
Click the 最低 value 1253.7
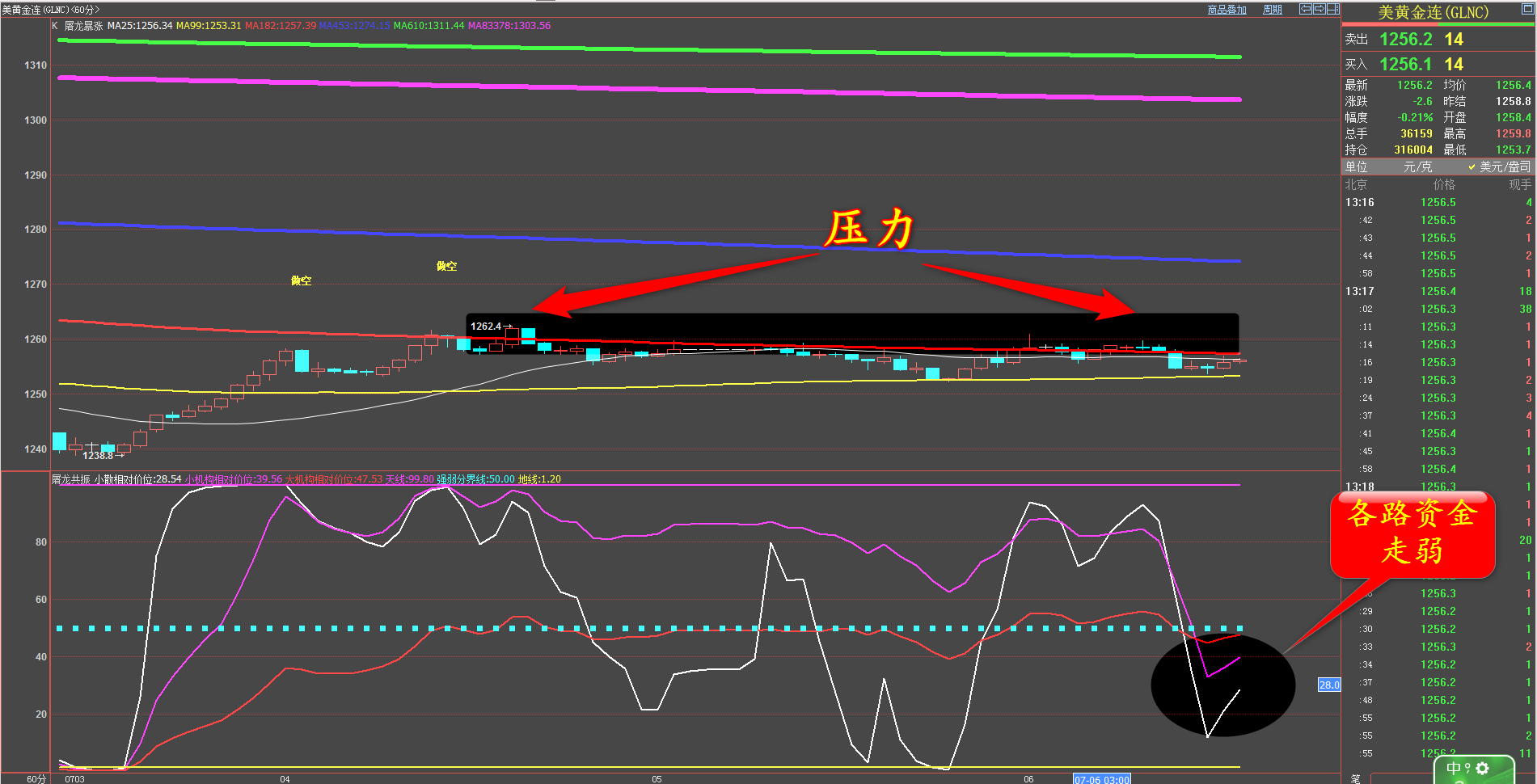[x=1514, y=150]
